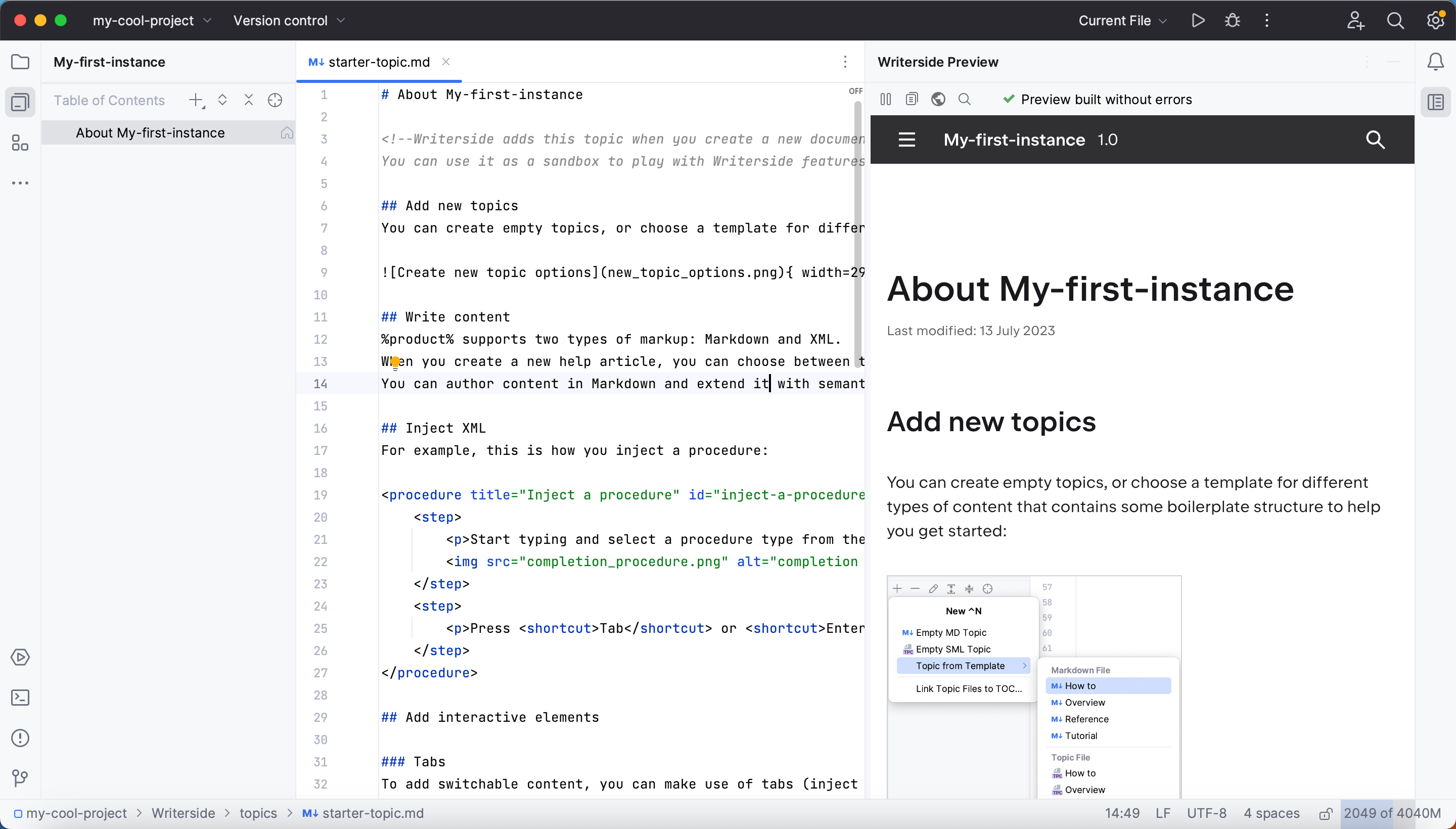Open the Git tool window icon
The height and width of the screenshot is (829, 1456).
(21, 778)
